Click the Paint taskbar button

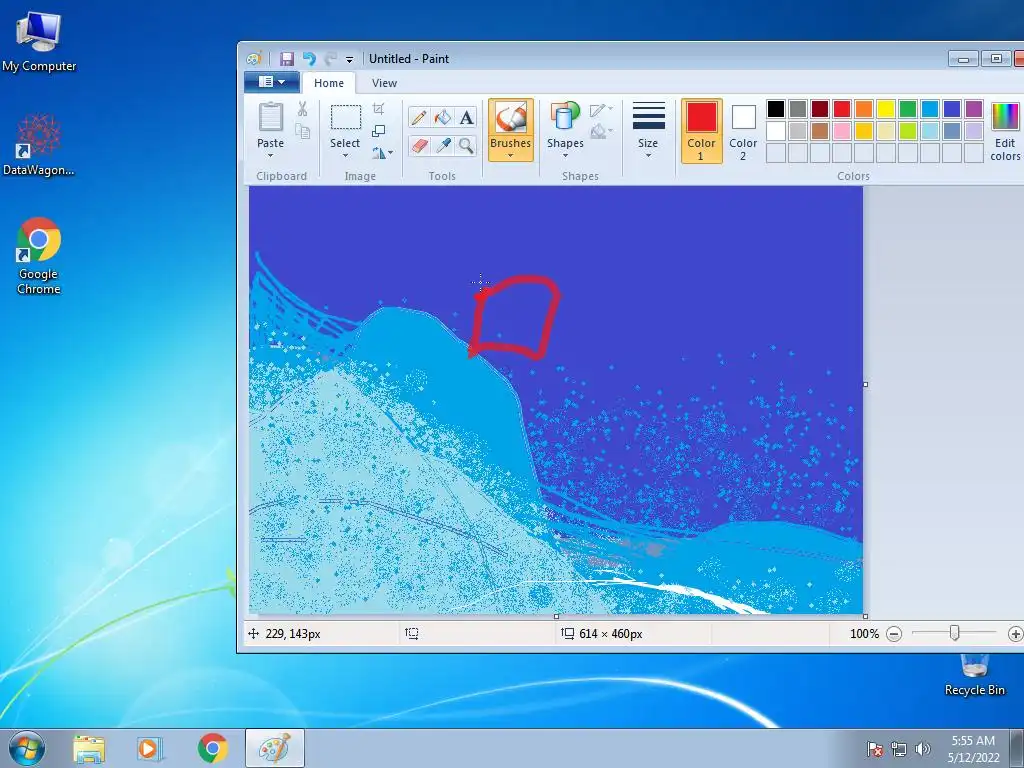275,748
